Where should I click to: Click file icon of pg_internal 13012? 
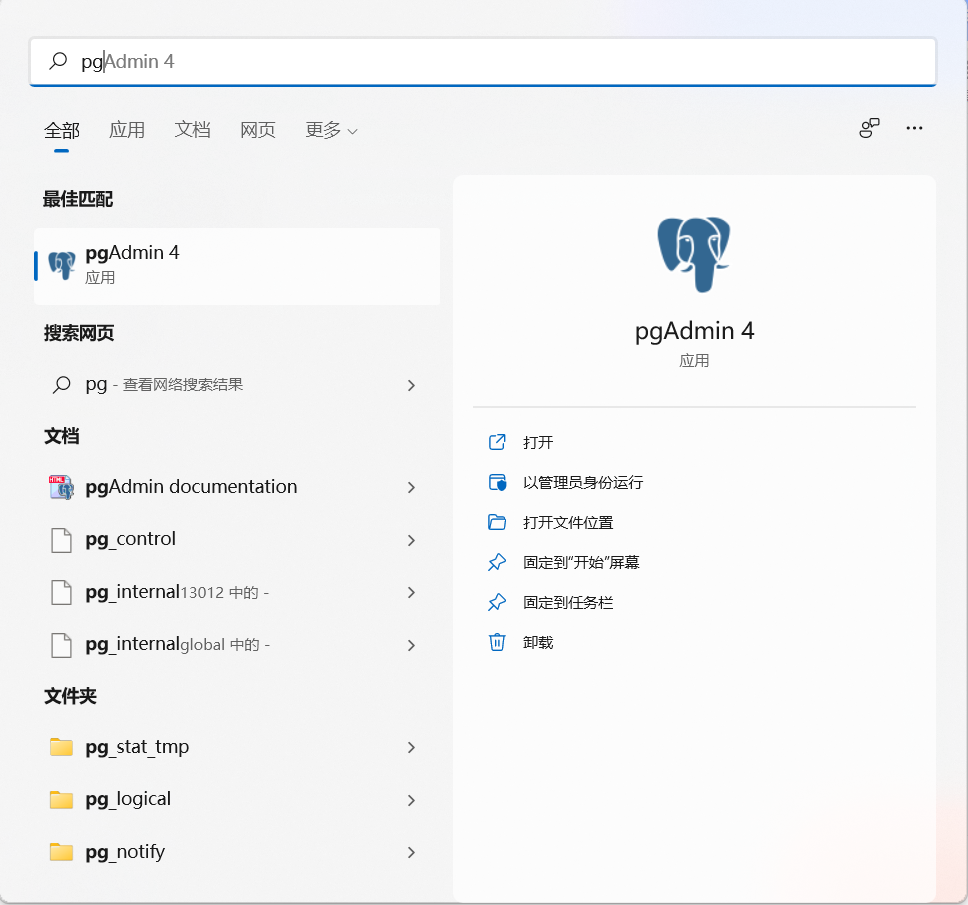[61, 593]
